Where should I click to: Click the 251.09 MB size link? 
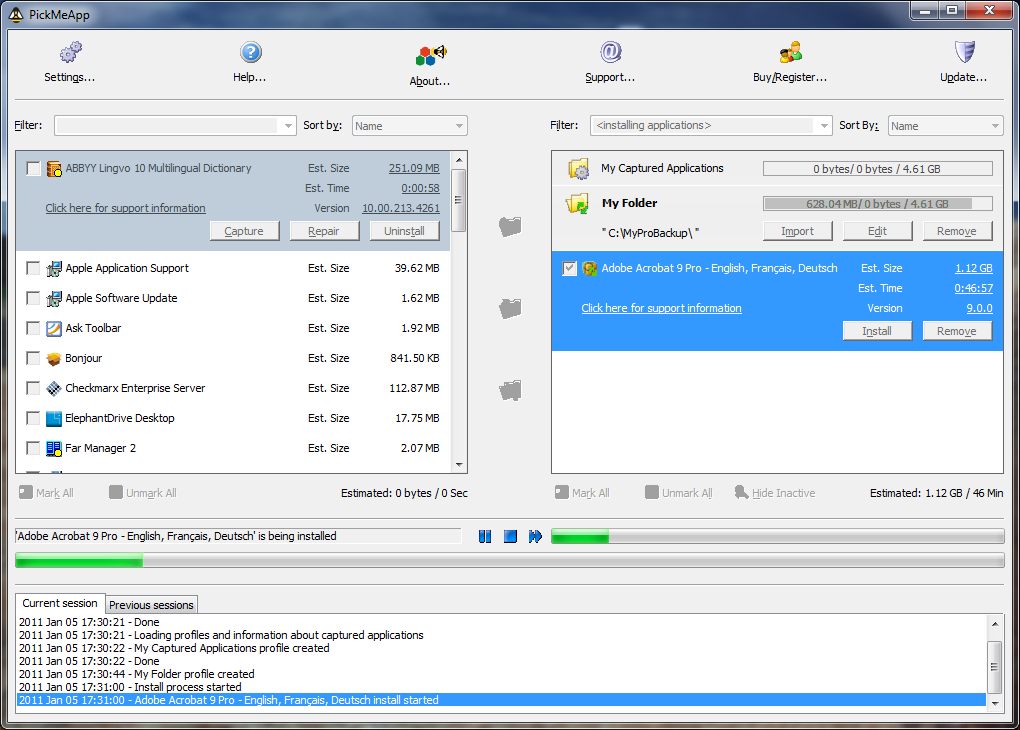(x=414, y=169)
